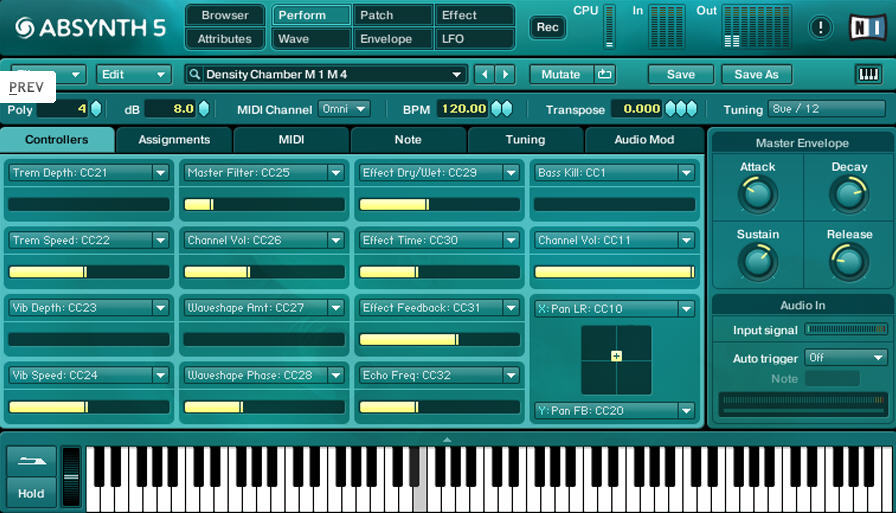The width and height of the screenshot is (896, 513).
Task: Click the Channel Vol CC11 slider
Action: point(614,272)
